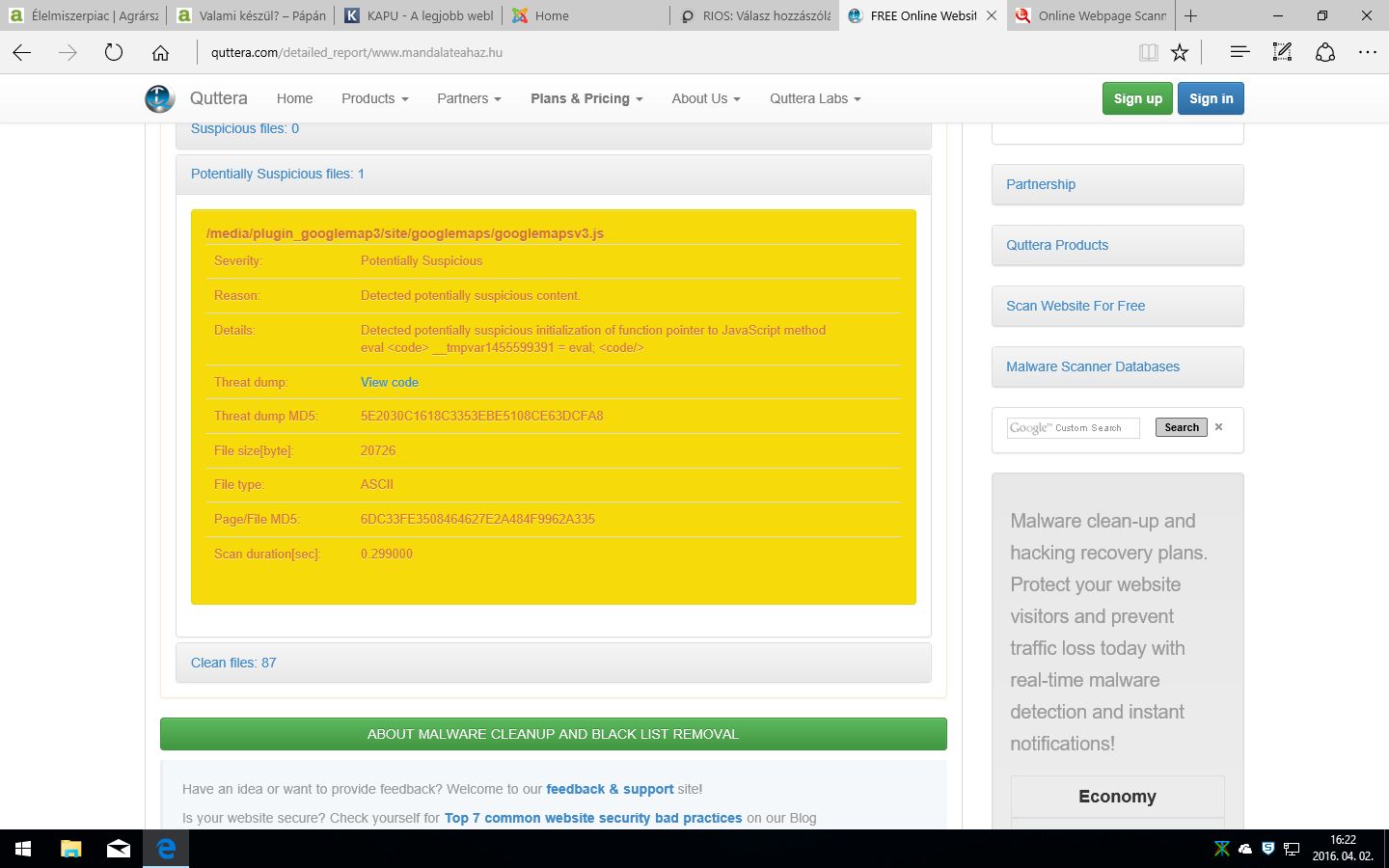Open reading view icon in address bar
Image resolution: width=1389 pixels, height=868 pixels.
click(x=1148, y=53)
